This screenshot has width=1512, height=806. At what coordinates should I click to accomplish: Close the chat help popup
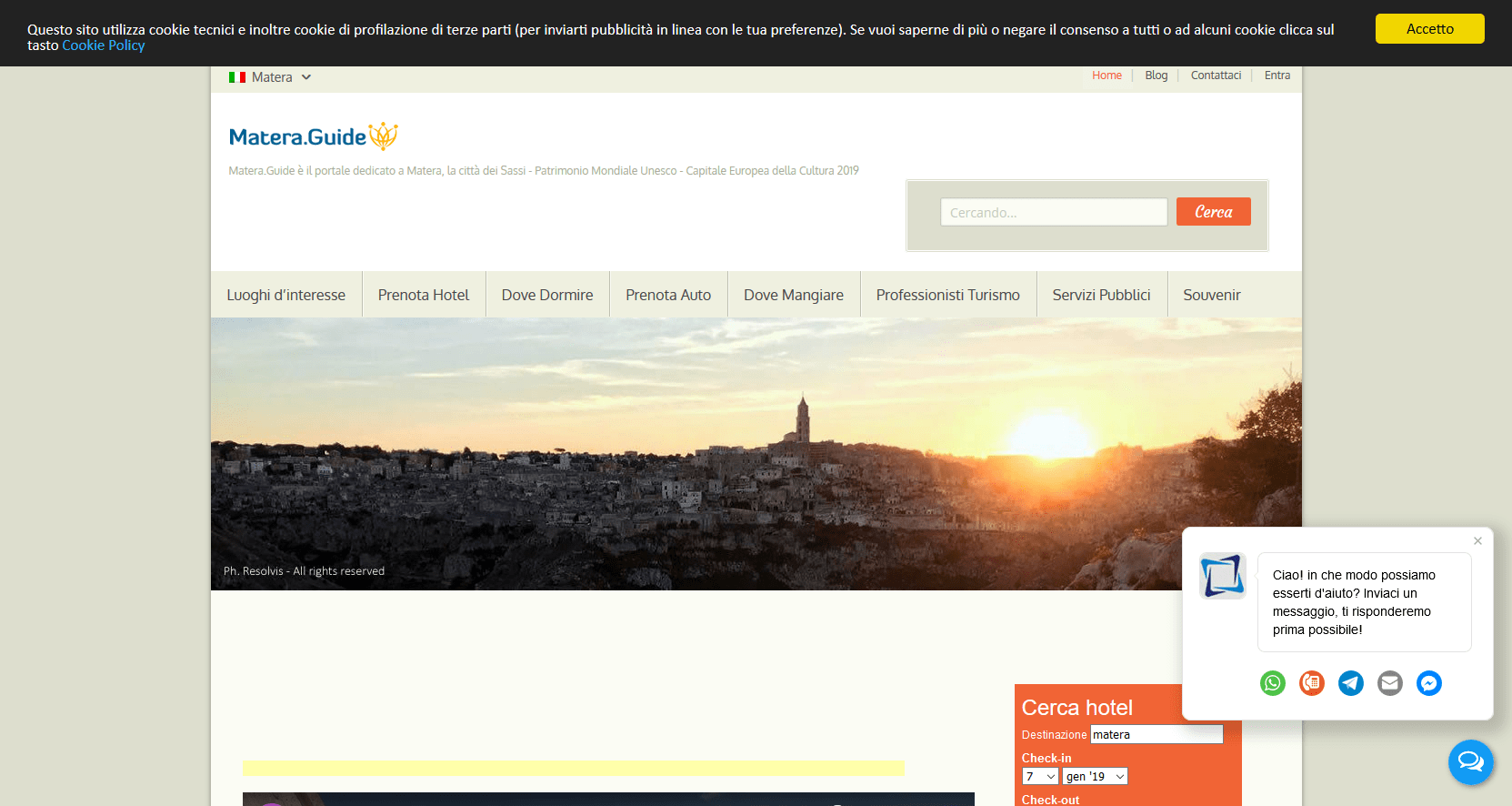[1477, 540]
